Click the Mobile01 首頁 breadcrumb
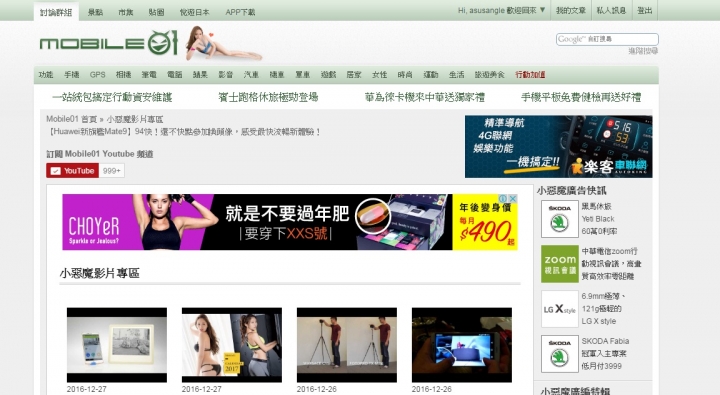The width and height of the screenshot is (720, 395). click(x=72, y=119)
